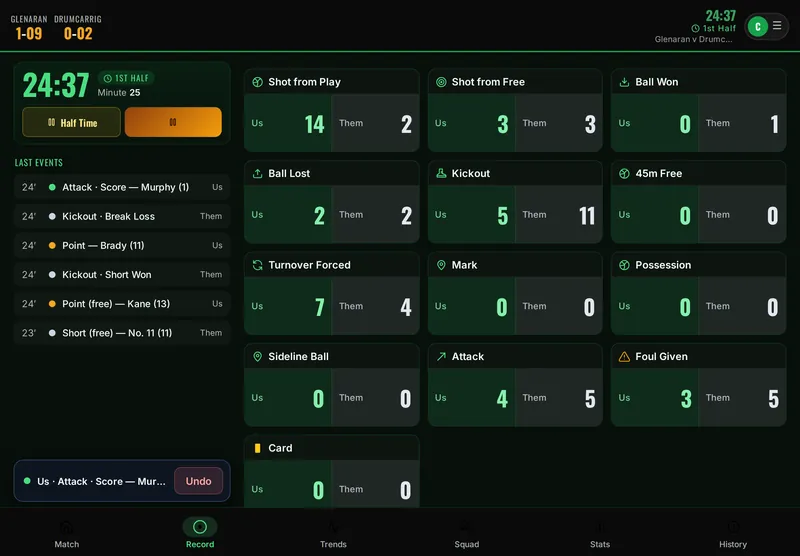Screen dimensions: 800x556
Task: Record Ball Lost for Us
Action: click(288, 214)
